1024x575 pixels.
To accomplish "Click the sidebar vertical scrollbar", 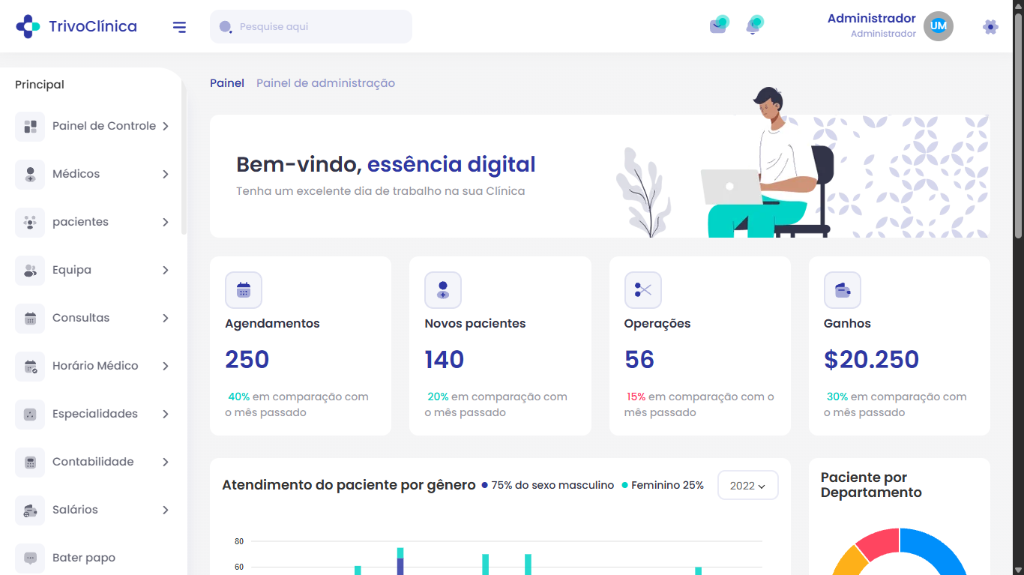I will pyautogui.click(x=184, y=157).
